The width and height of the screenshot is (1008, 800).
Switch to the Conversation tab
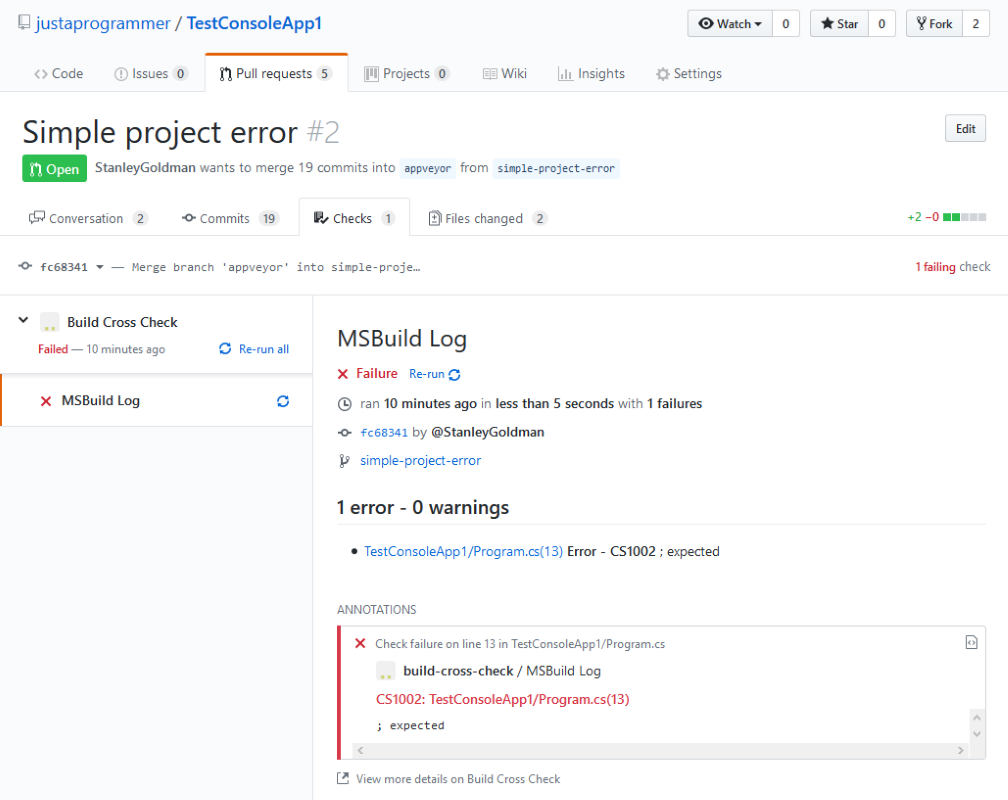click(88, 218)
